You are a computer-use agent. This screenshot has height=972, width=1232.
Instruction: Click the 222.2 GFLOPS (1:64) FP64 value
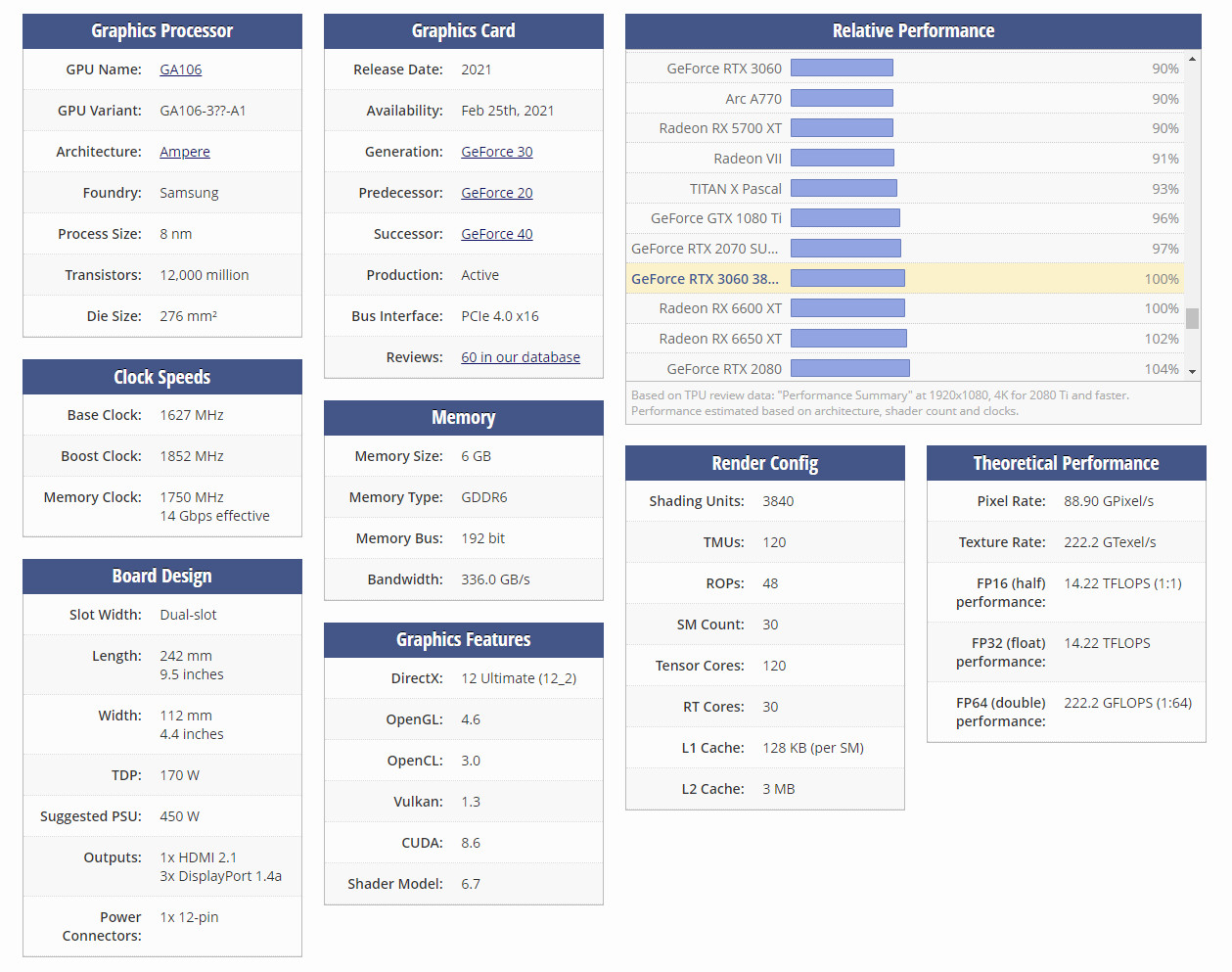pos(1127,703)
